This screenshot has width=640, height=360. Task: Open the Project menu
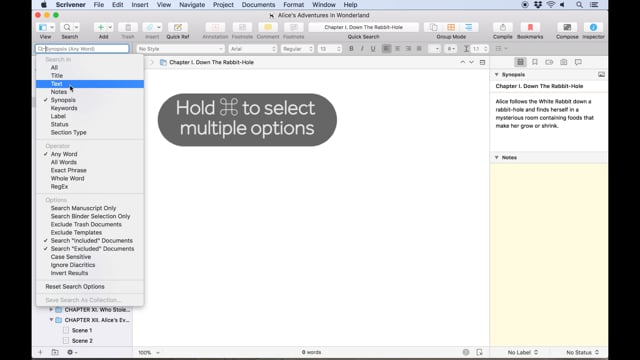[223, 4]
